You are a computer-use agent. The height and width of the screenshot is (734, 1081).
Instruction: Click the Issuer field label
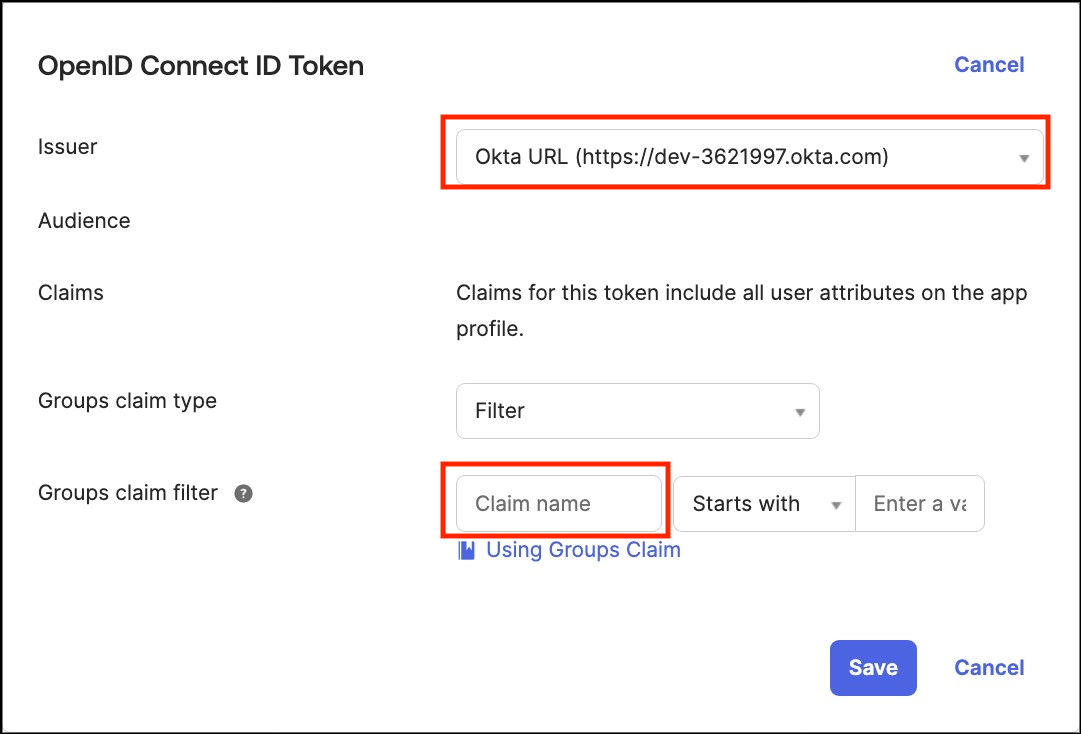pos(68,147)
